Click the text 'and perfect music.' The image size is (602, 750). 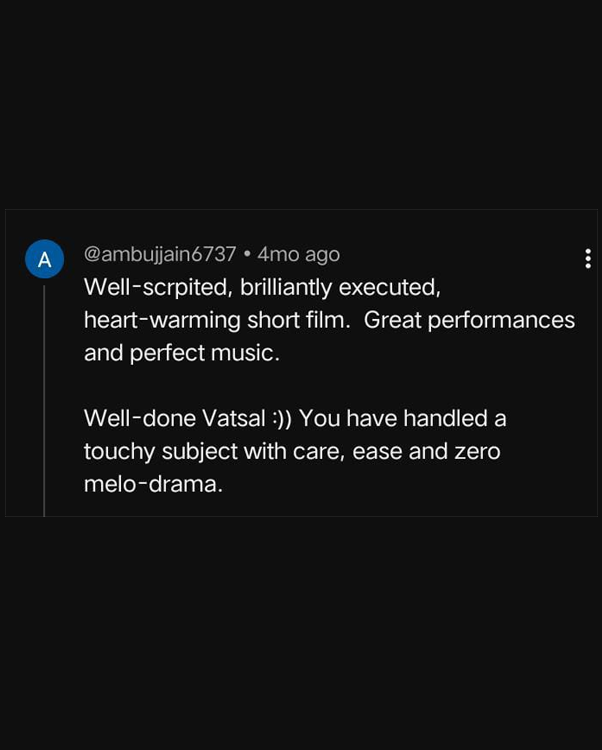[181, 353]
